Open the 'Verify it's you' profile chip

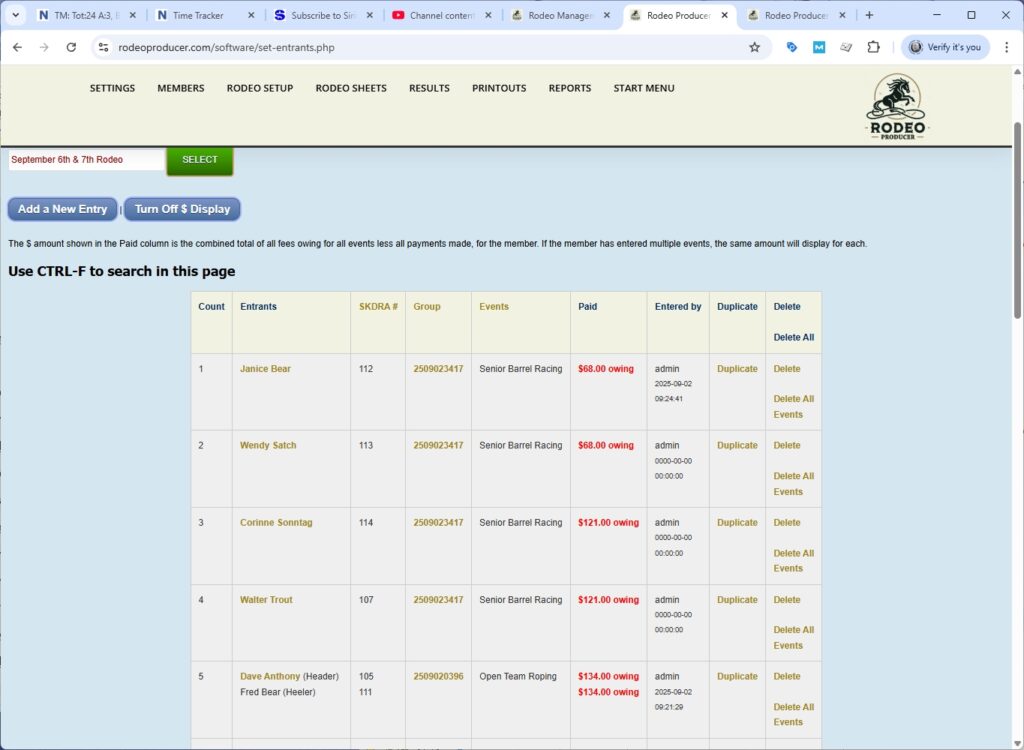coord(944,47)
